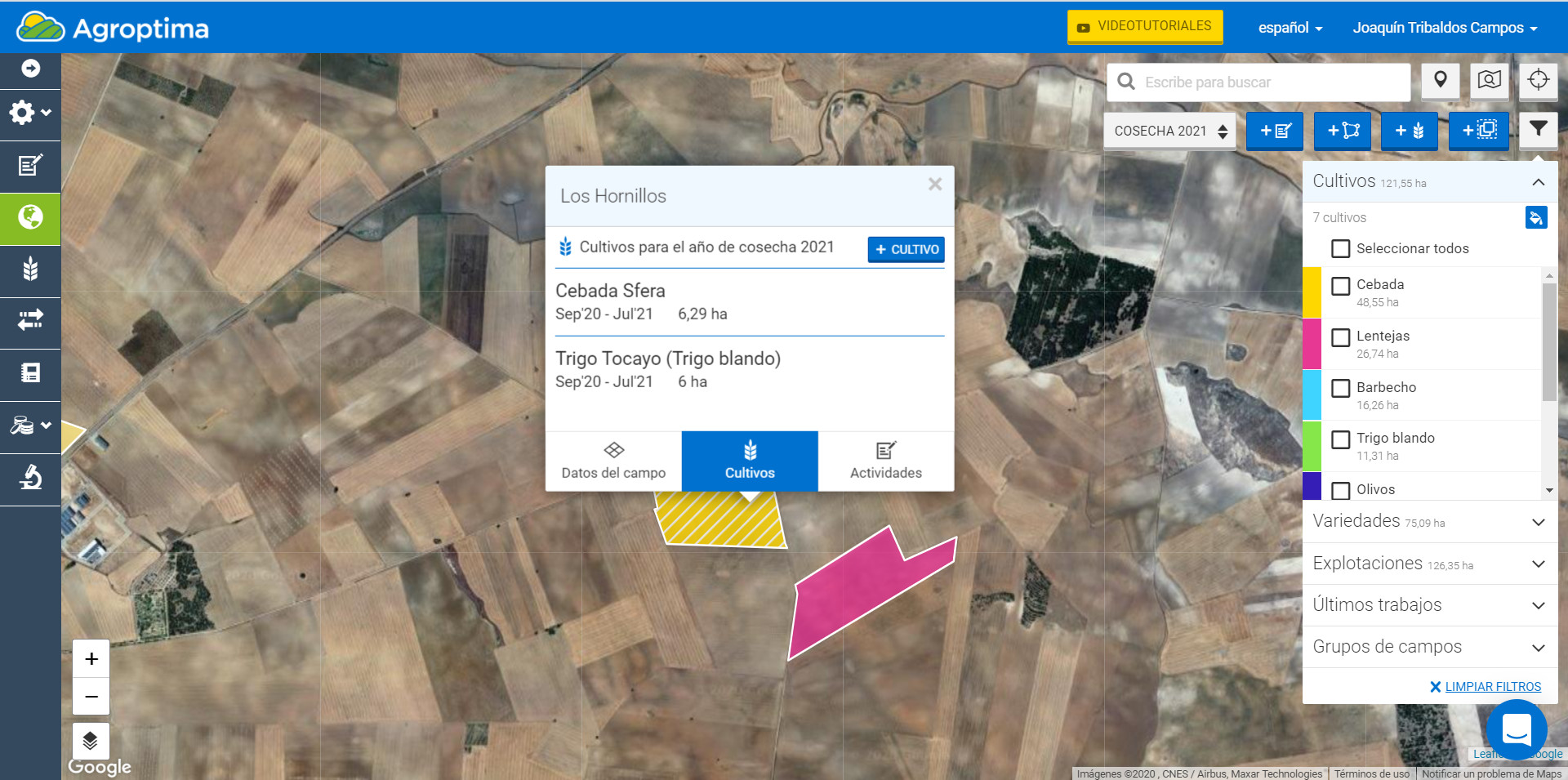Screen dimensions: 1568x780
Task: Click the LIMPIAR FILTROS link
Action: (1492, 687)
